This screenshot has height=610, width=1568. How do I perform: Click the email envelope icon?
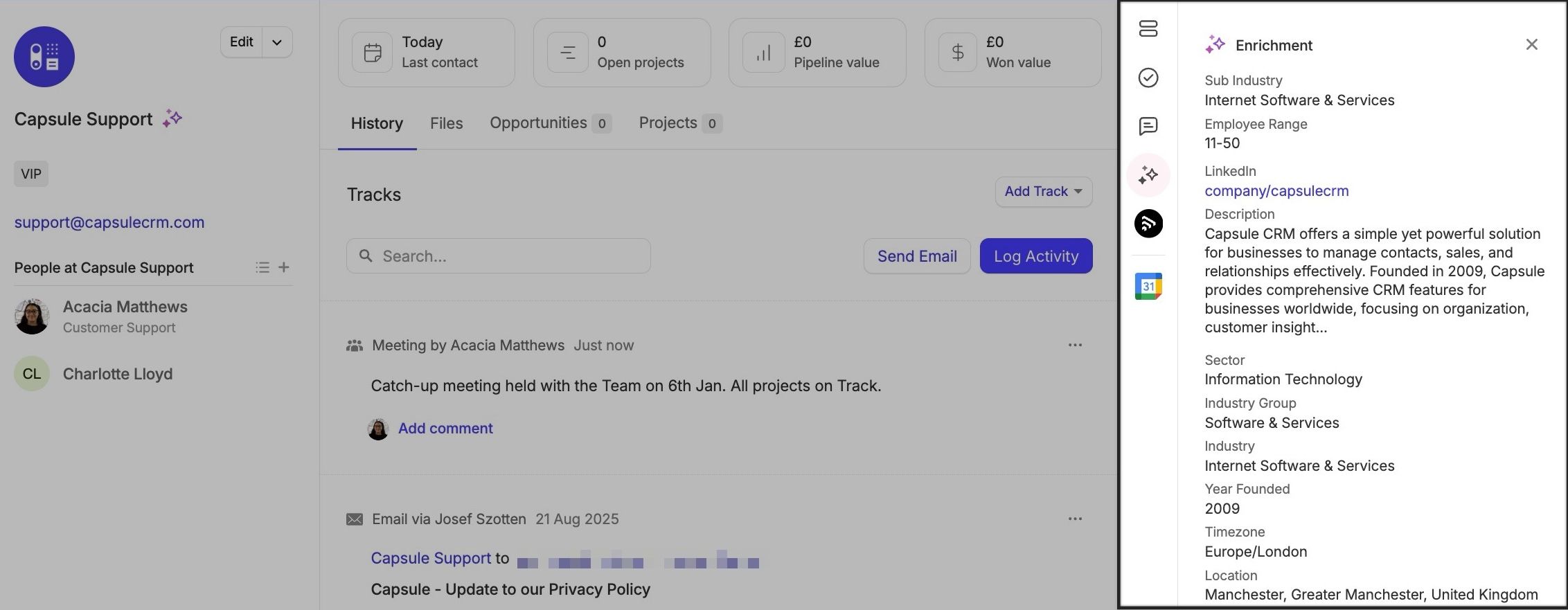point(355,519)
